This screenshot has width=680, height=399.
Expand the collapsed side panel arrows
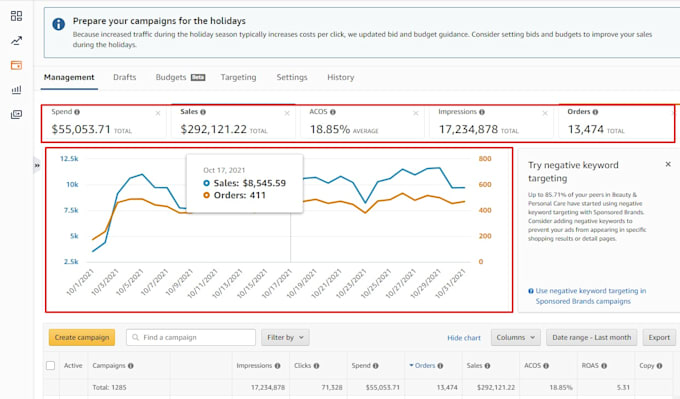point(37,165)
